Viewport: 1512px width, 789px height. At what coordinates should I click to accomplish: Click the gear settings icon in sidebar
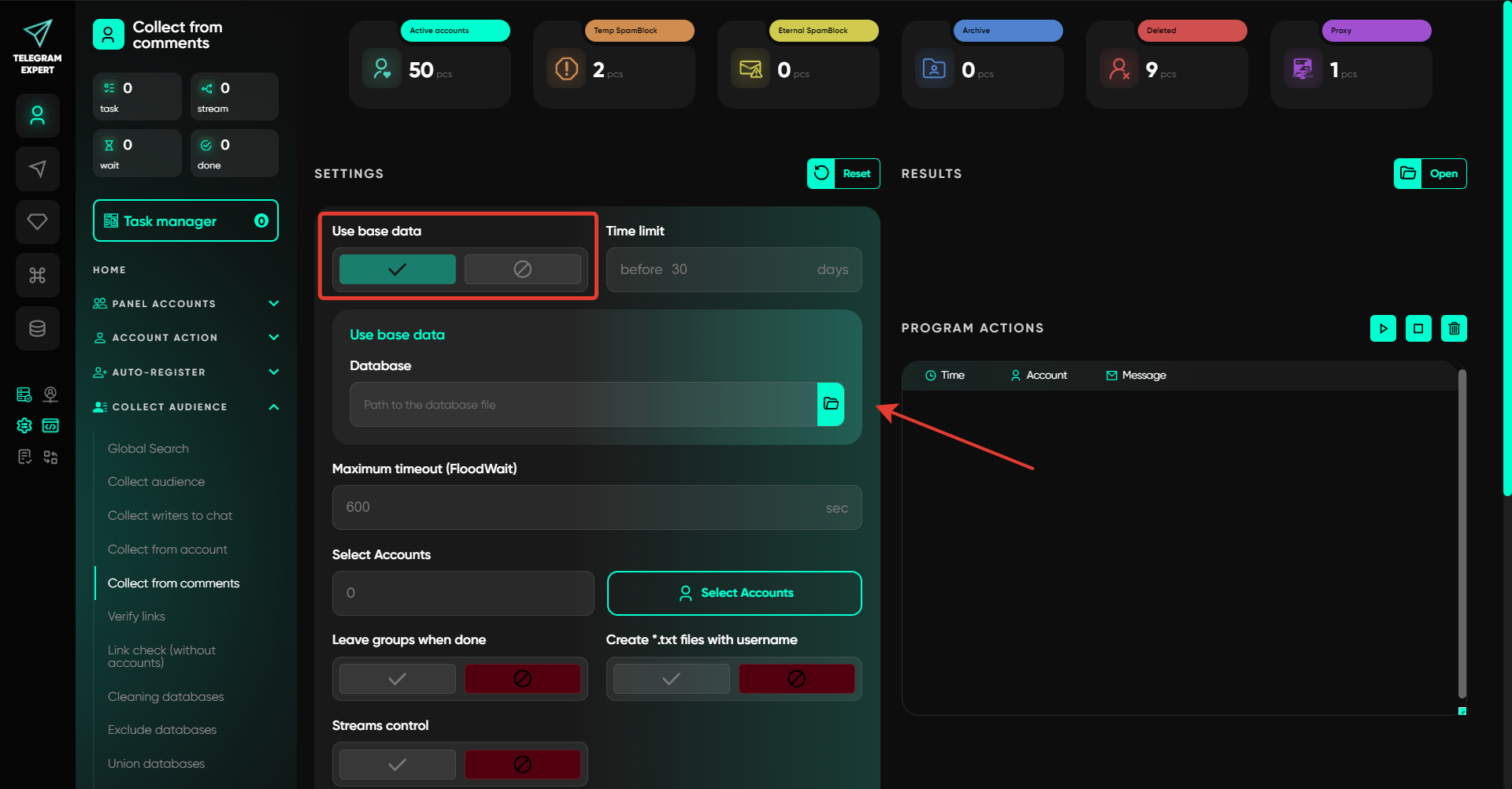click(x=24, y=426)
